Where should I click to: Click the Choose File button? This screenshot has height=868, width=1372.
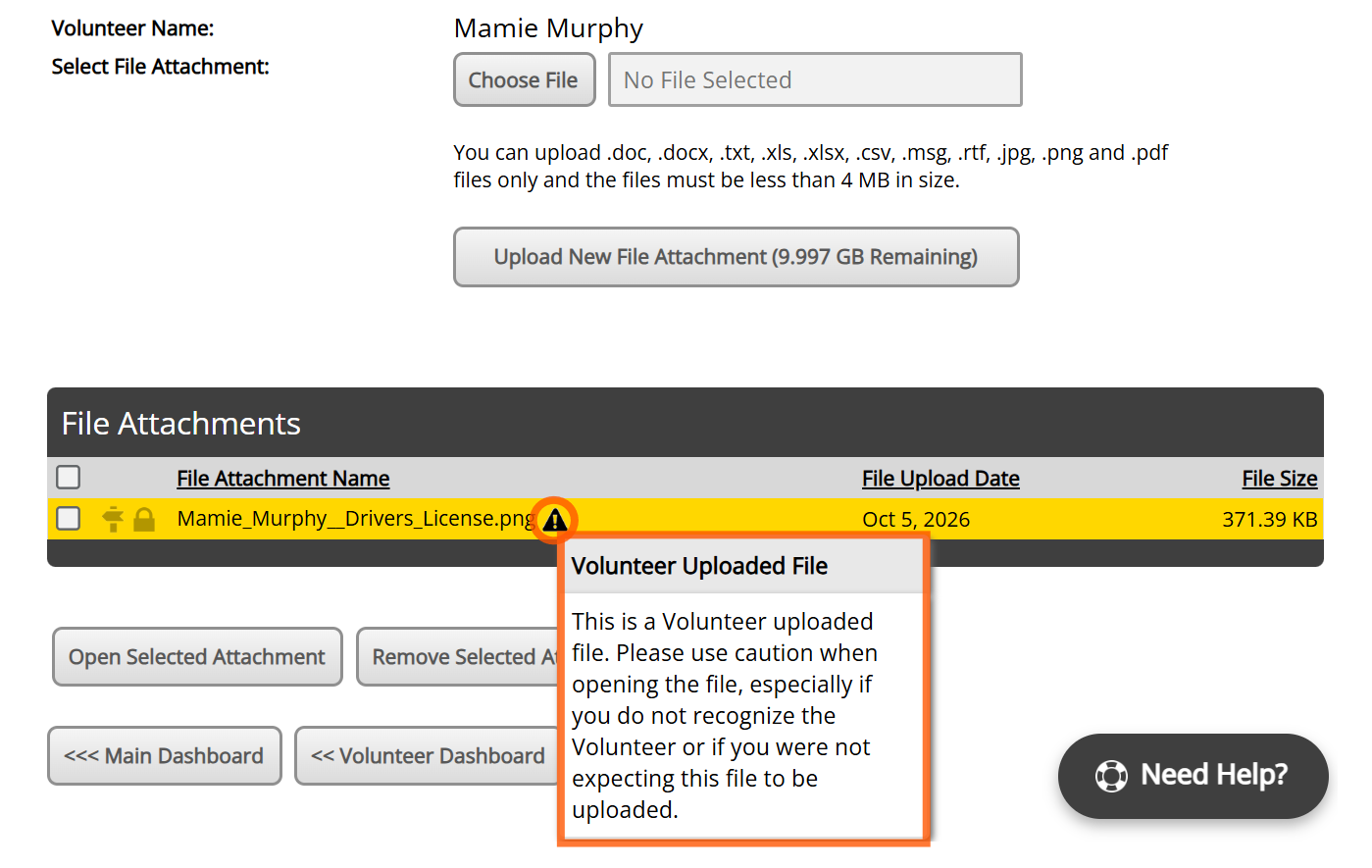tap(524, 79)
